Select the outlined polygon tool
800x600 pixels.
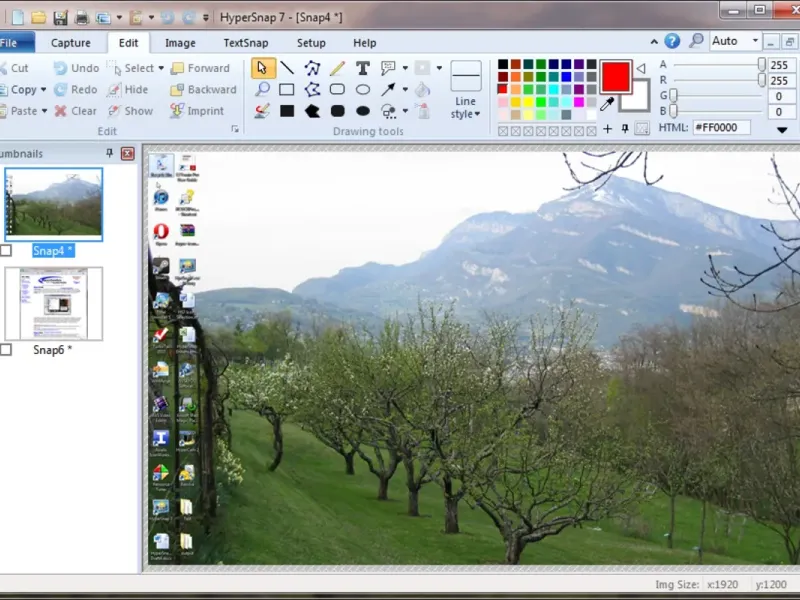(x=312, y=90)
